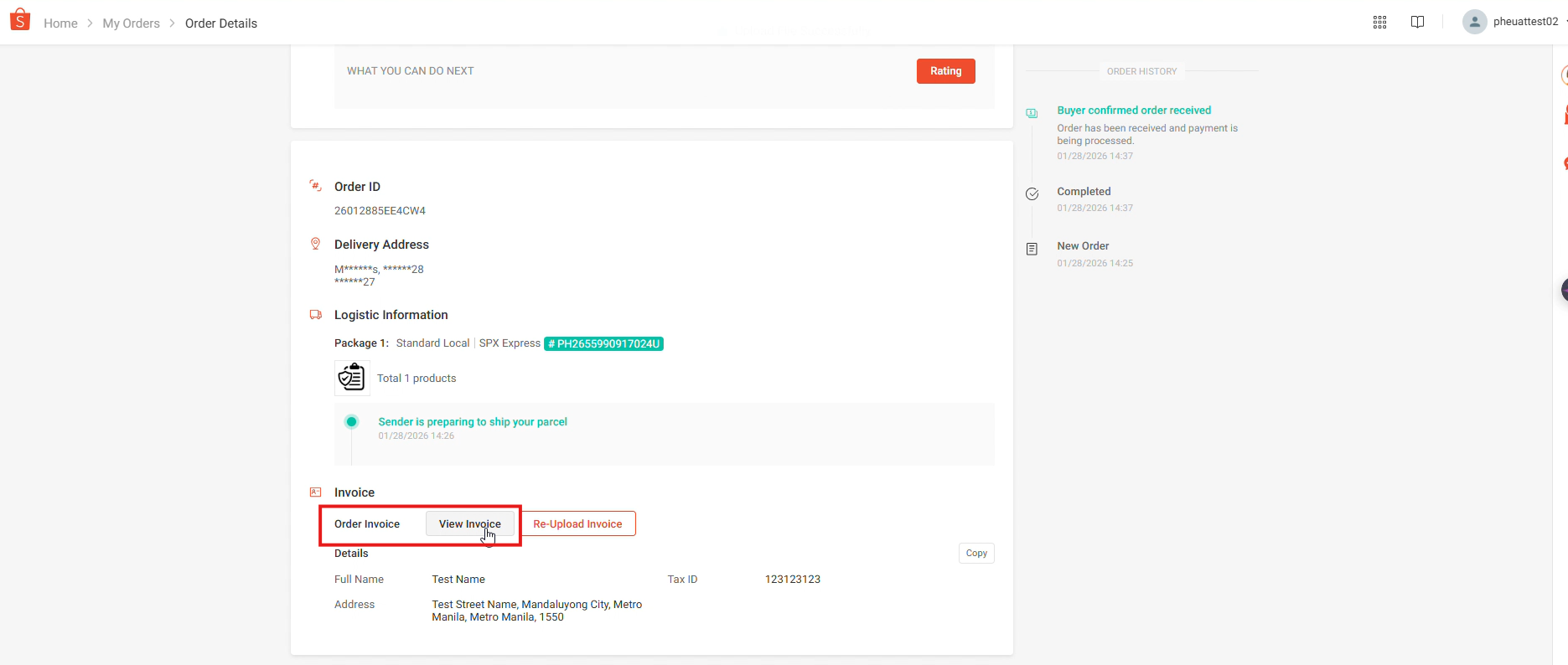Click the 'Sender is preparing to ship your parcel' status
This screenshot has height=665, width=1568.
click(473, 422)
